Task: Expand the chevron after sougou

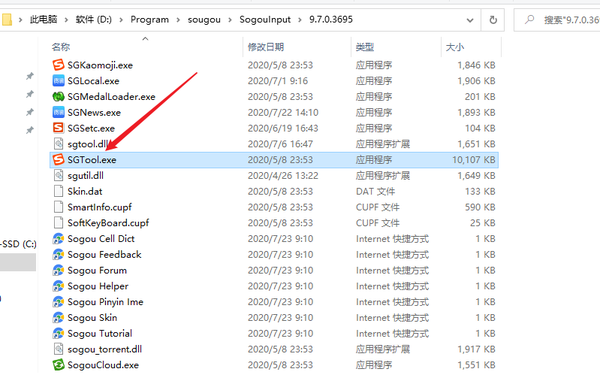Action: point(230,20)
